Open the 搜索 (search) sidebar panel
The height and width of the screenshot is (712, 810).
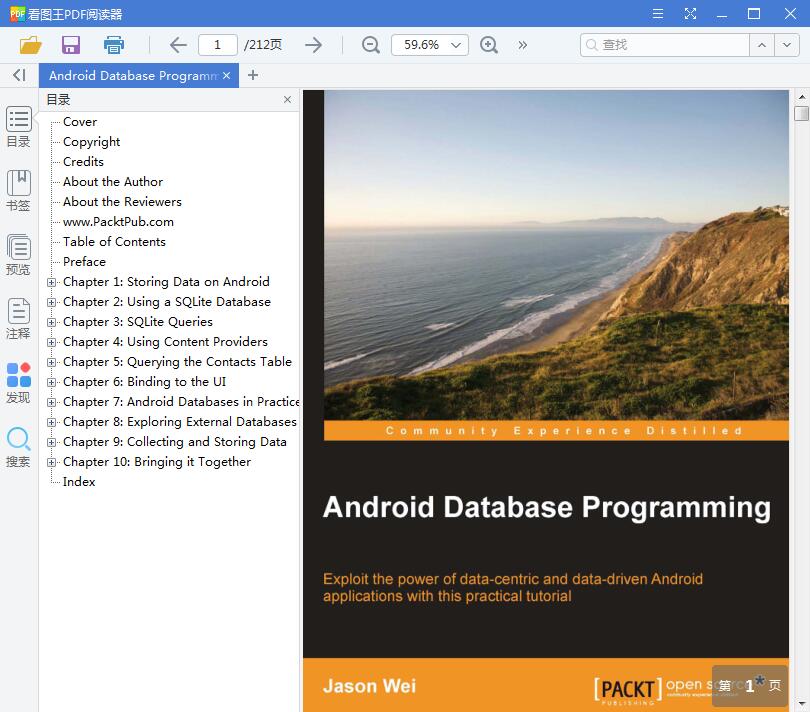pos(19,447)
